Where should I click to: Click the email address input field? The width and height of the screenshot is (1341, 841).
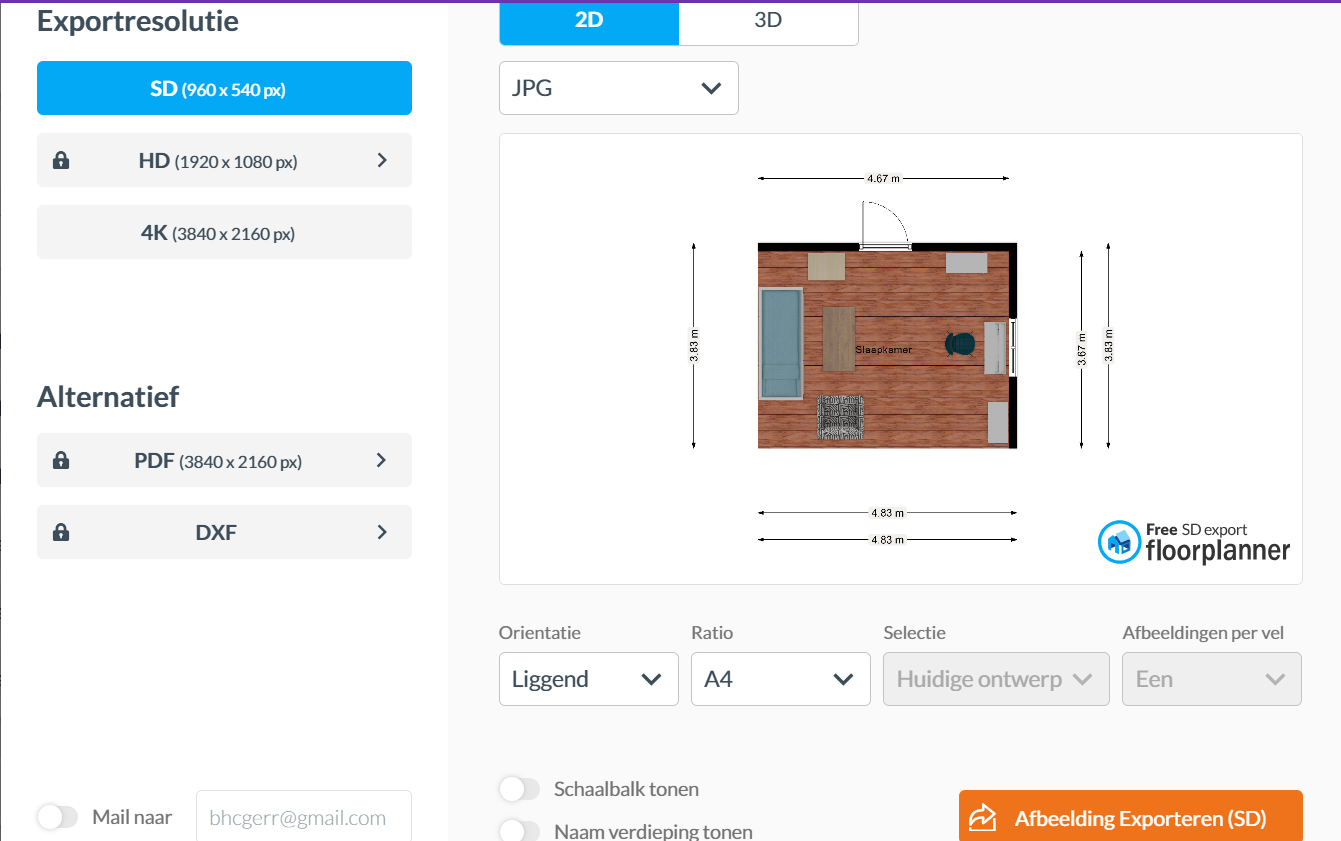(303, 817)
